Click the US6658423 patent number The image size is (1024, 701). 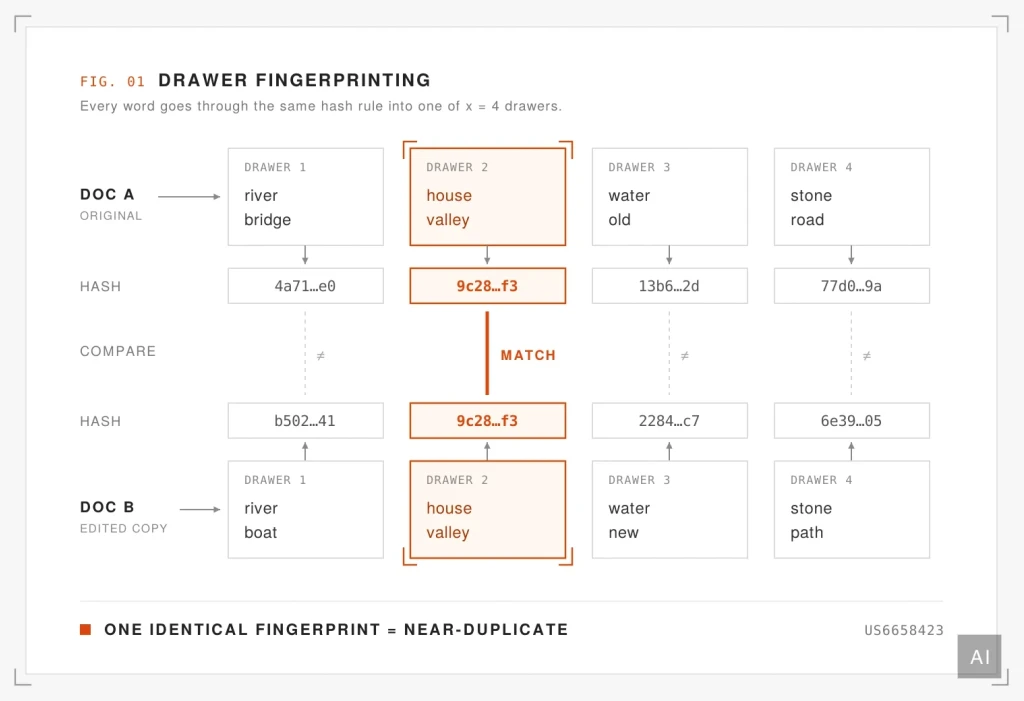(x=904, y=630)
